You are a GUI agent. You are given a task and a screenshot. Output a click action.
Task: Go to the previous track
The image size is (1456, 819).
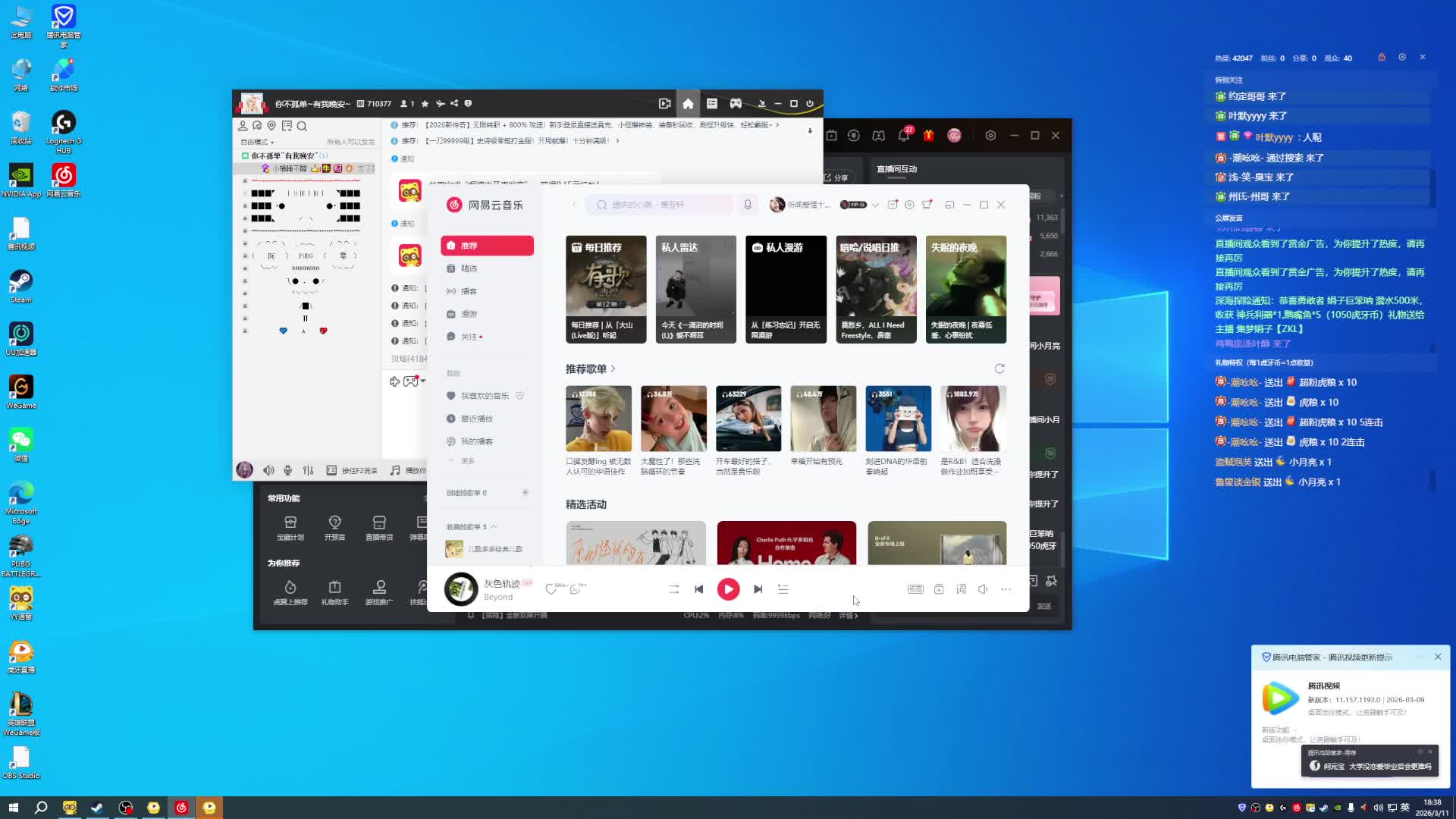[699, 589]
